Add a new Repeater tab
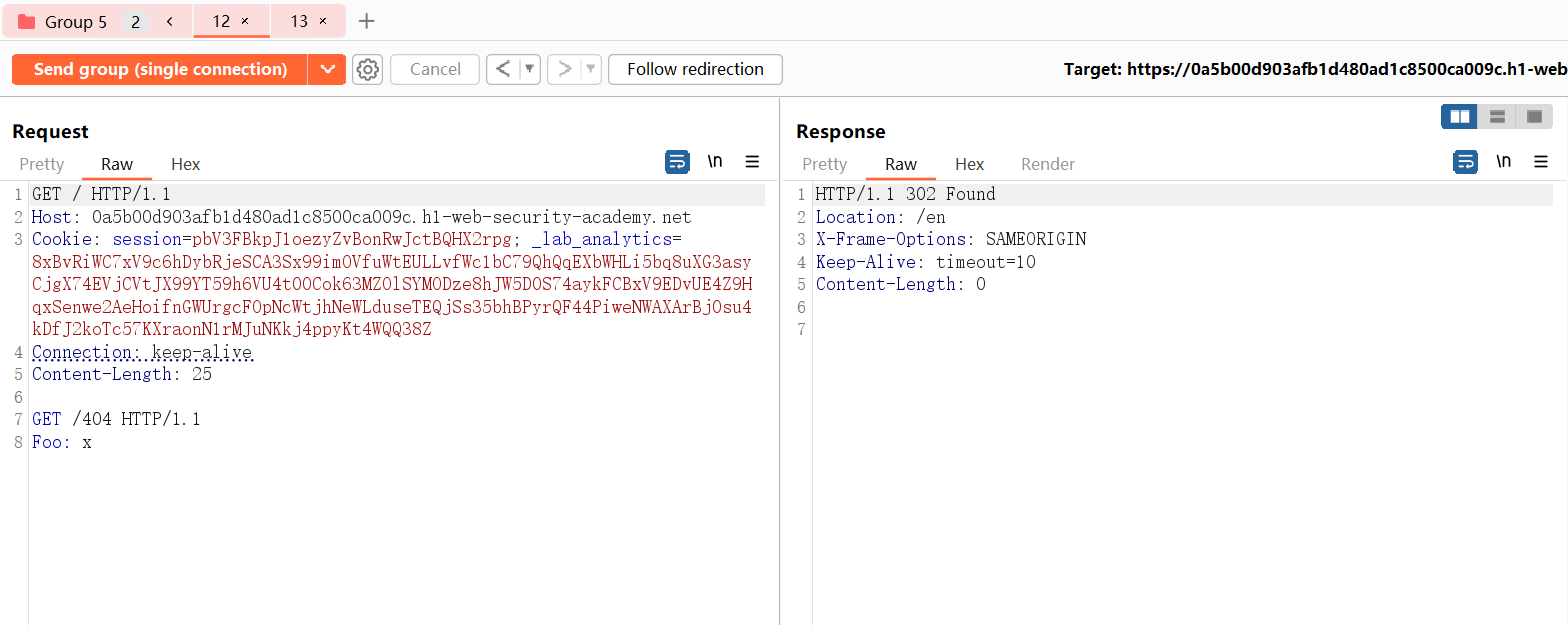Viewport: 1568px width, 625px height. (x=367, y=21)
